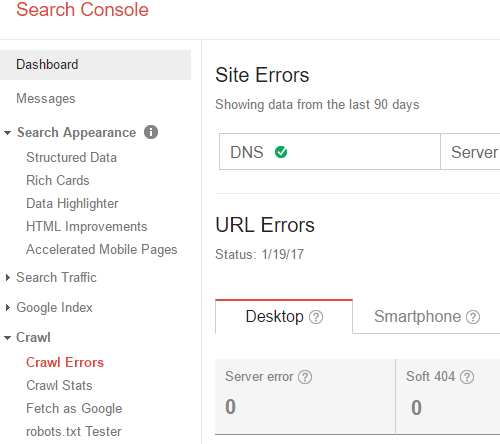The image size is (500, 444).
Task: Click the Search Console logo title
Action: tap(82, 9)
